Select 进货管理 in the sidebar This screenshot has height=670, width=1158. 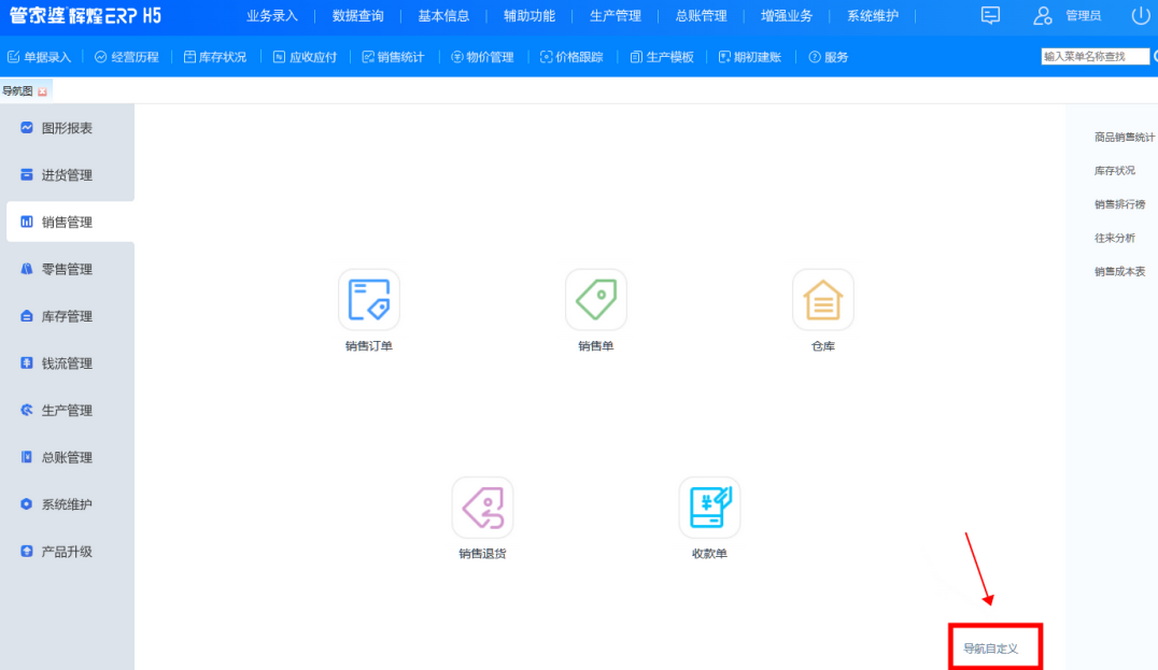pyautogui.click(x=66, y=175)
